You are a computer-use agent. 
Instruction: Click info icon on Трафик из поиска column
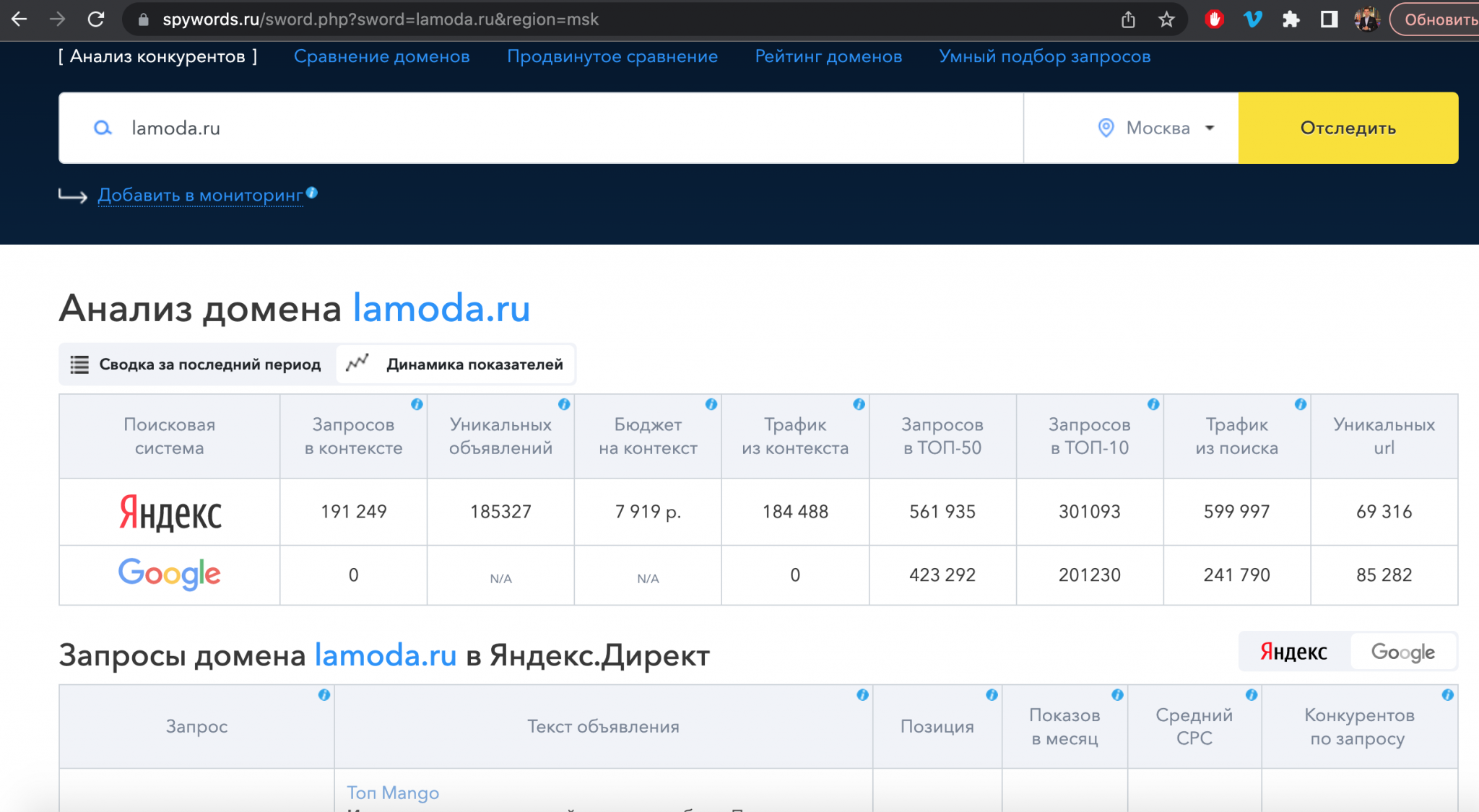click(1301, 404)
